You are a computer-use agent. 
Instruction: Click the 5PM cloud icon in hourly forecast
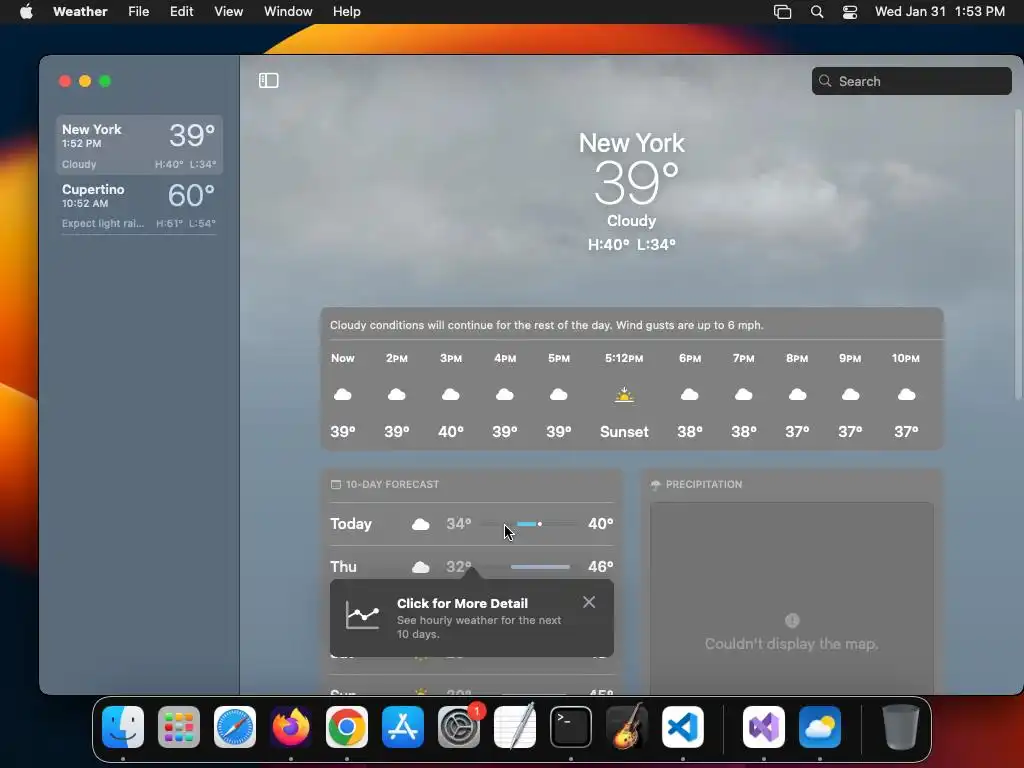pyautogui.click(x=558, y=394)
